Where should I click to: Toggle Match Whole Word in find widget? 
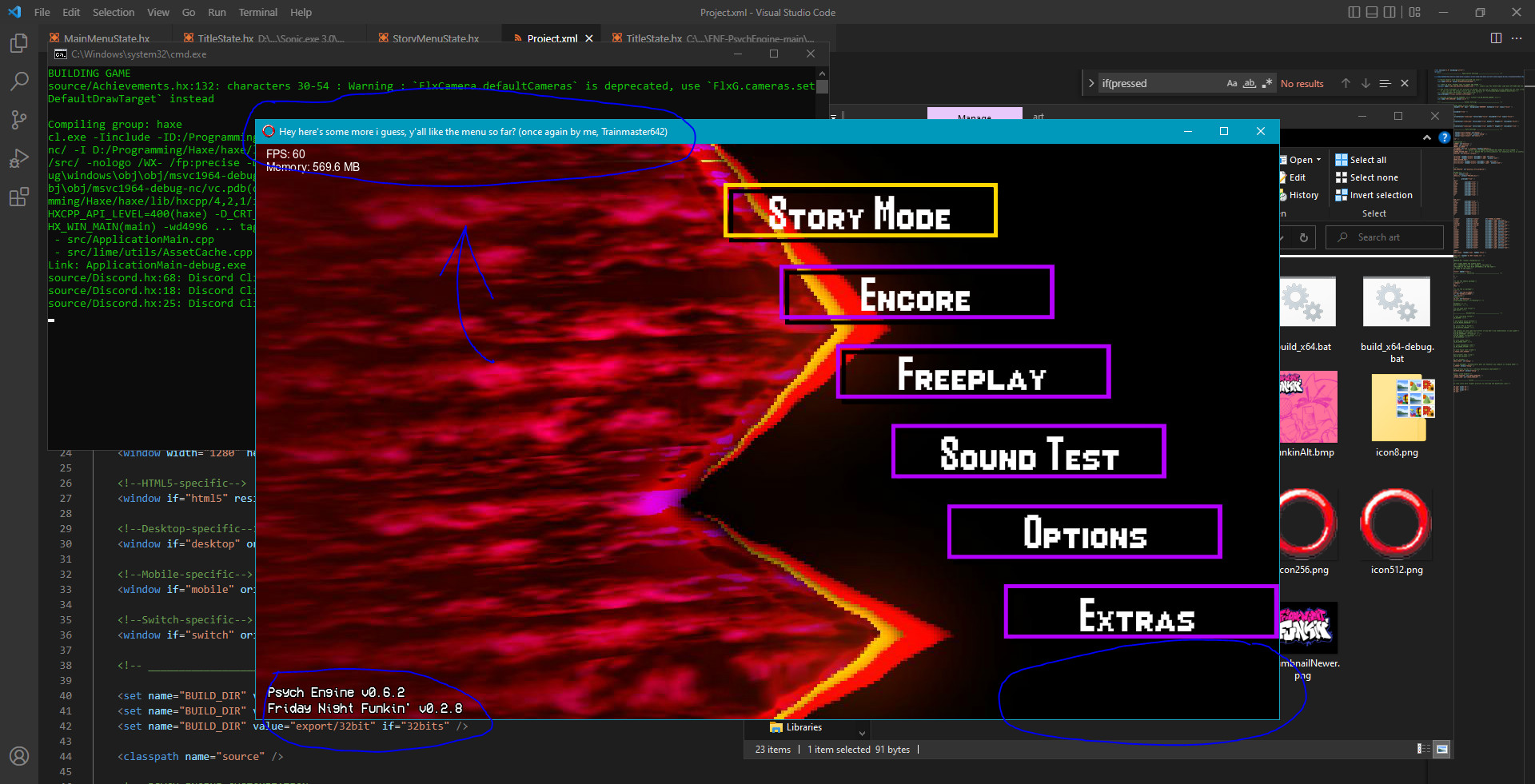tap(1250, 83)
